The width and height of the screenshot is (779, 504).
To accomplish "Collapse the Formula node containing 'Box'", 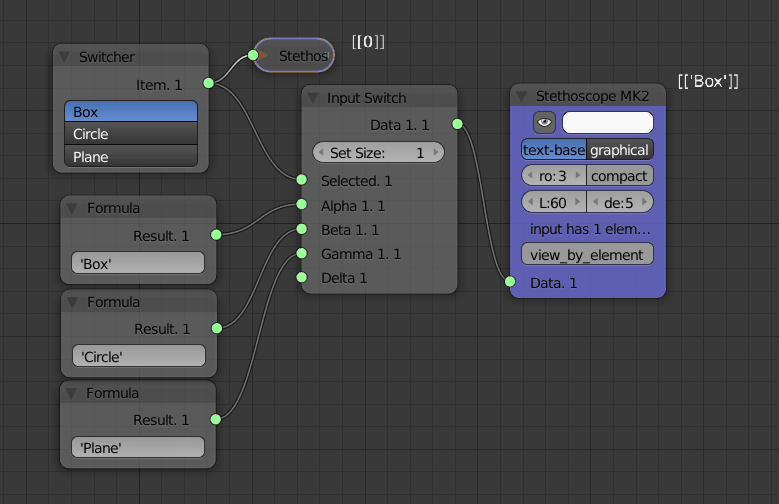I will pyautogui.click(x=72, y=208).
